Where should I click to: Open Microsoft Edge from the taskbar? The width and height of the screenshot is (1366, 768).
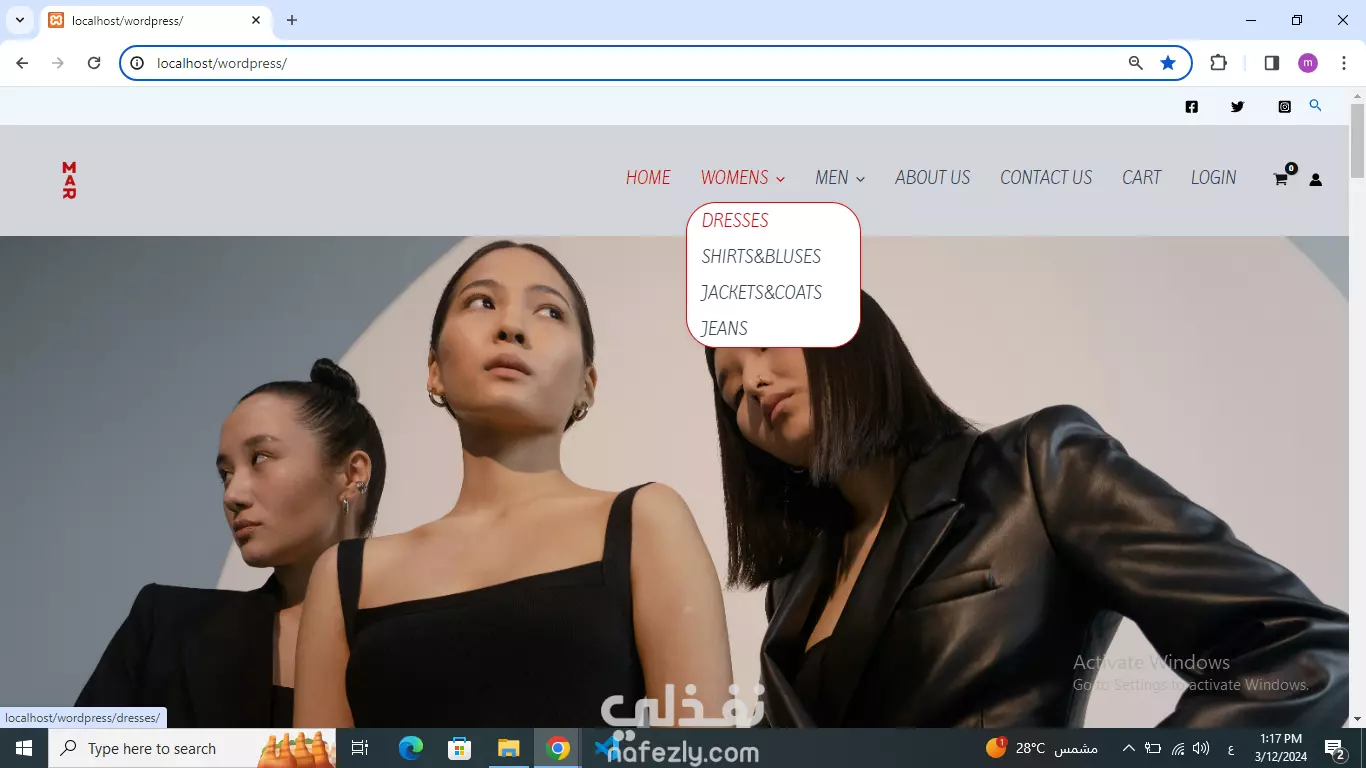pos(410,748)
